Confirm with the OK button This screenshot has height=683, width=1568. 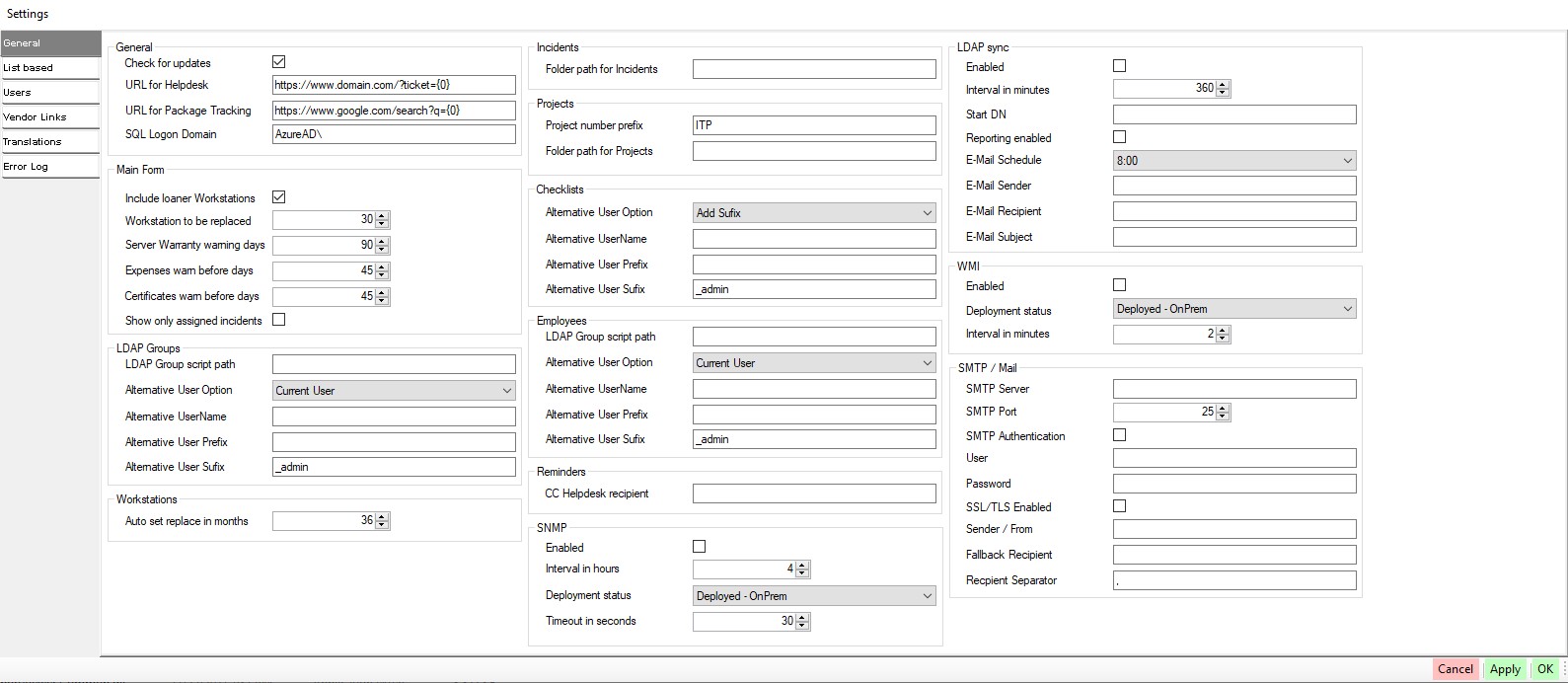1545,669
